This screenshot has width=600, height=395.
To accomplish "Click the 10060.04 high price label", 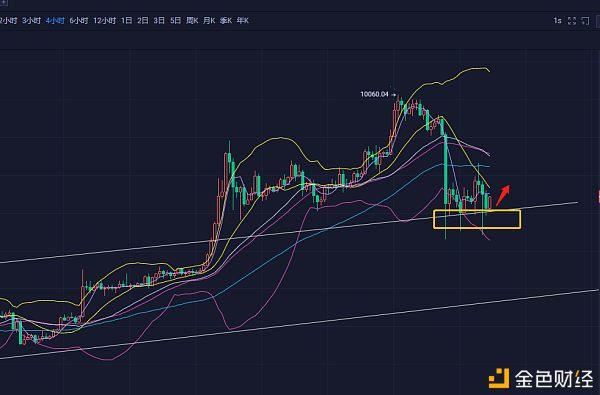I will [x=374, y=94].
